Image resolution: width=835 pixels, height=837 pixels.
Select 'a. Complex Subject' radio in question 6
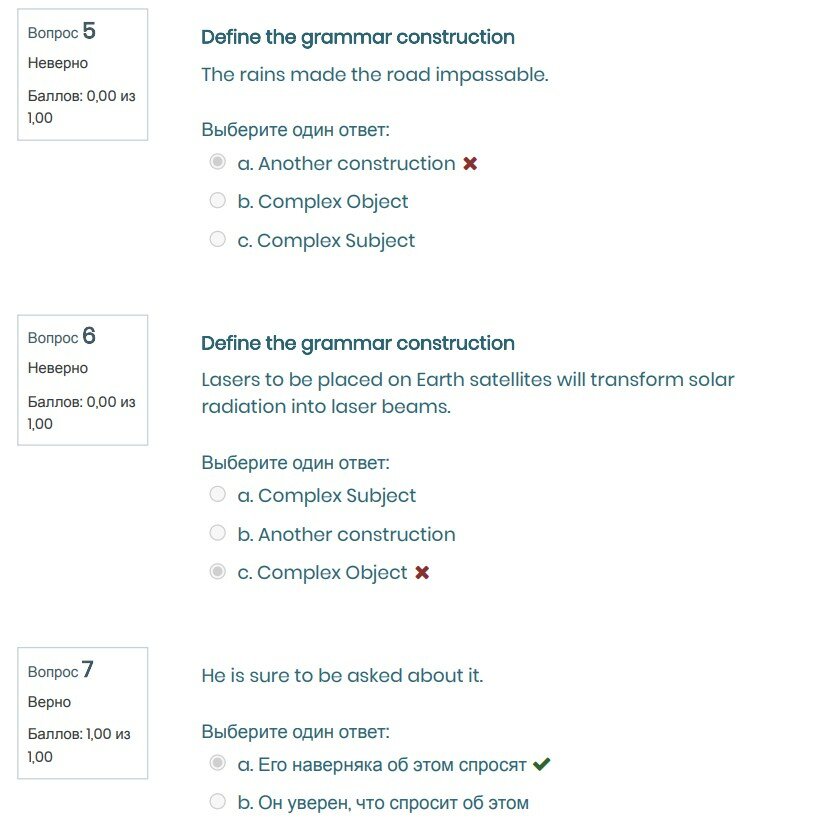coord(217,494)
